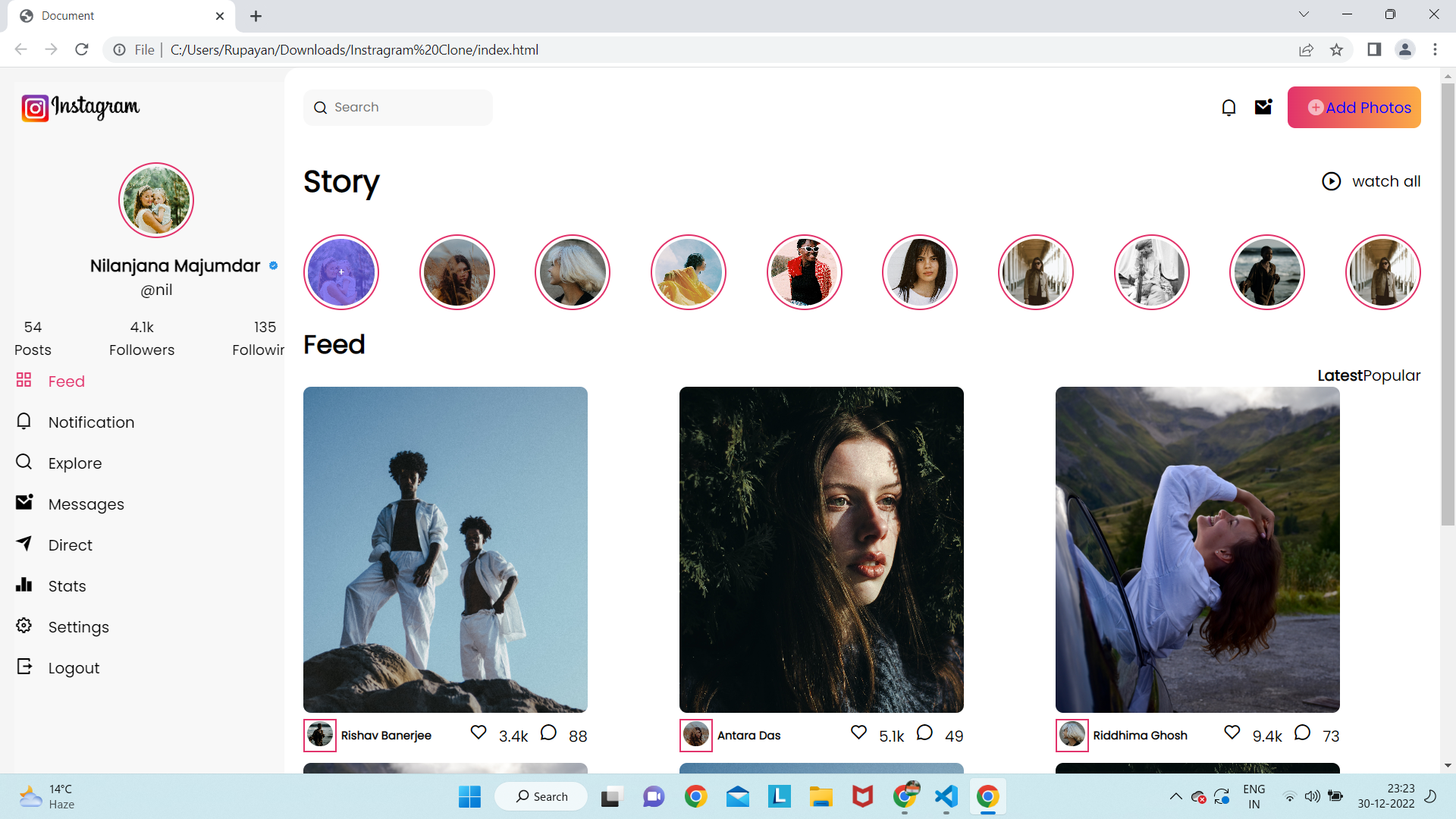Open Chrome from the Windows taskbar
Screen dimensions: 1456x819
696,796
